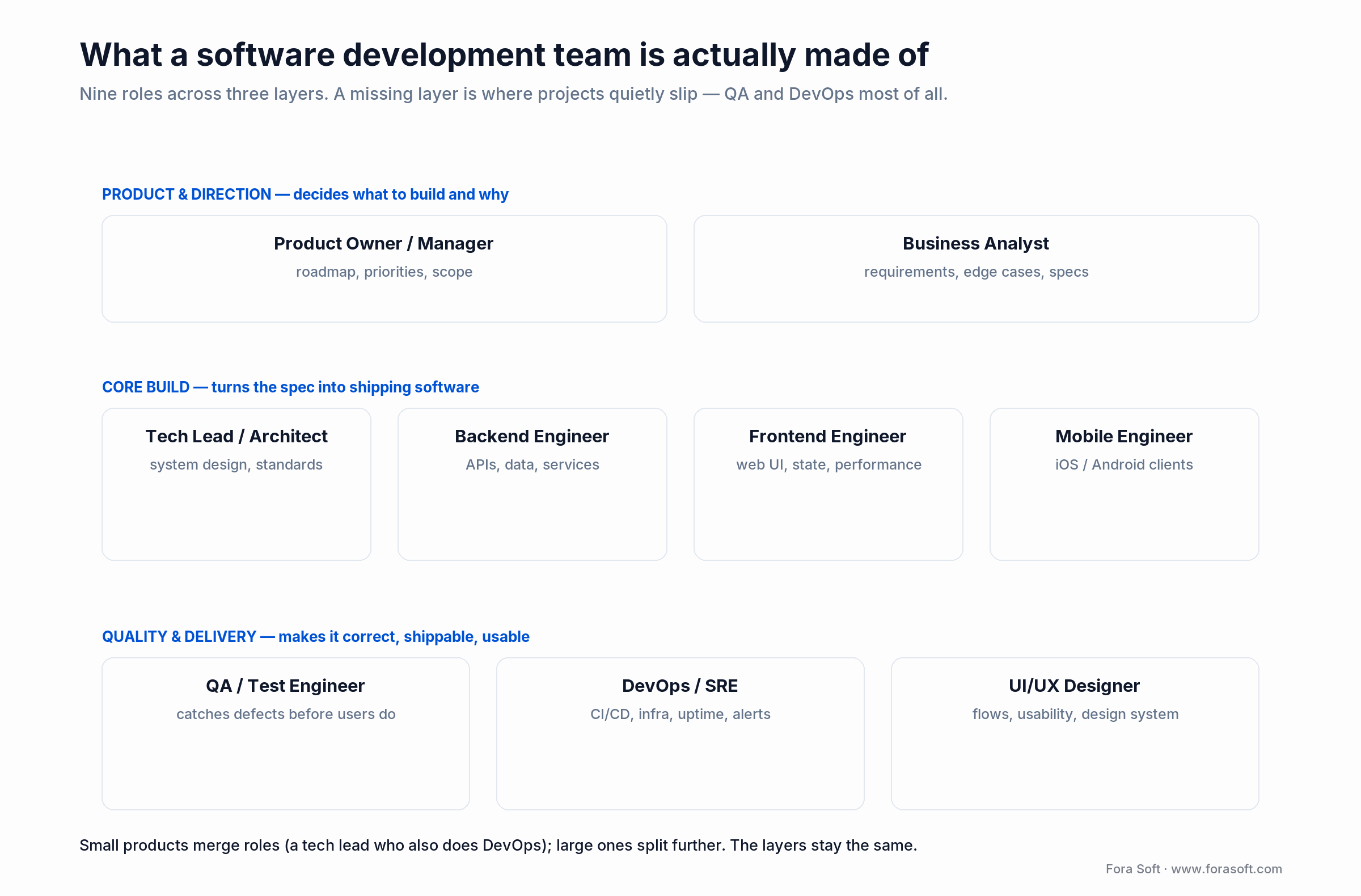Click footnote starting 'Small products merge roles'

coord(498,845)
